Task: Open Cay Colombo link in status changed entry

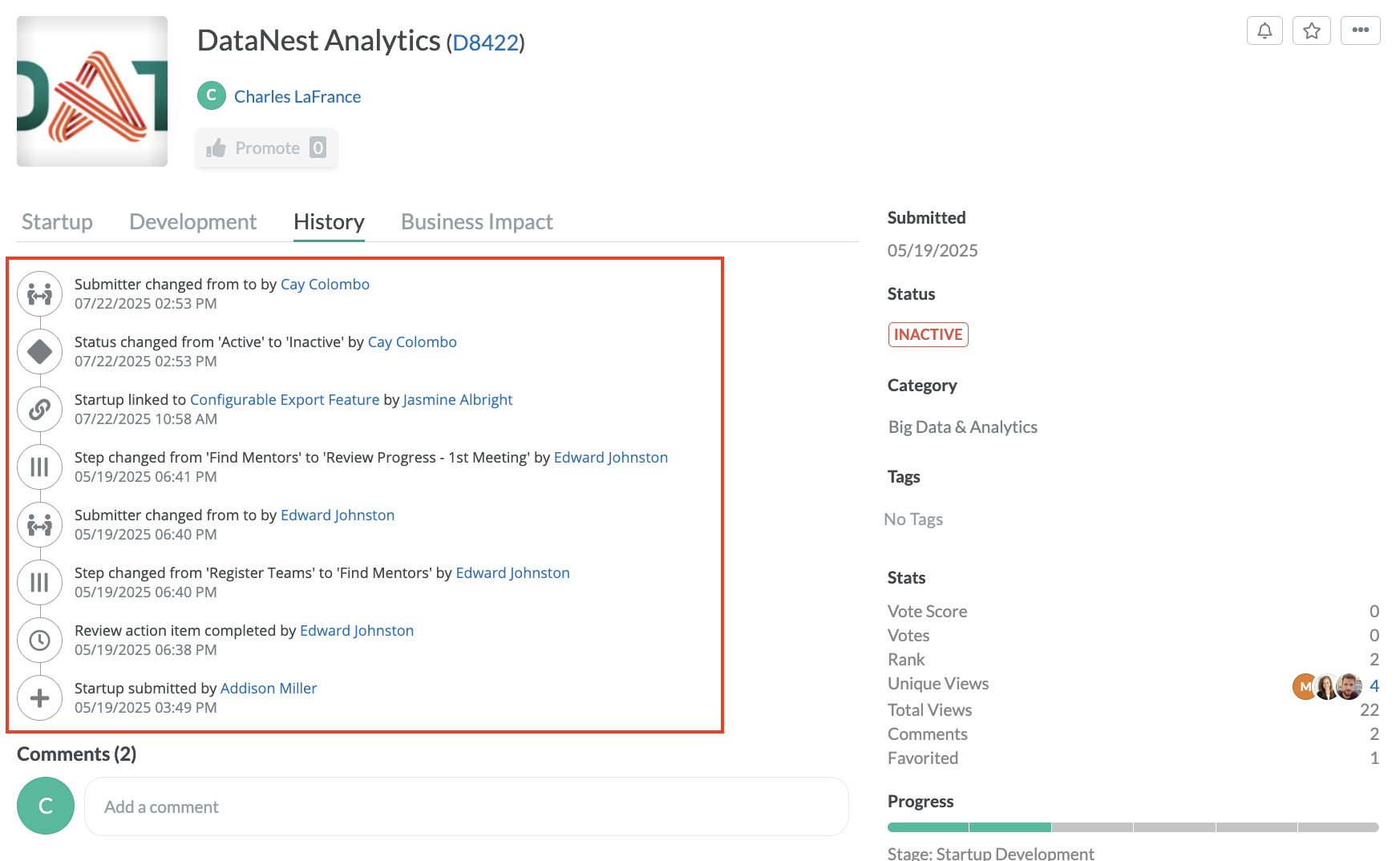Action: 412,342
